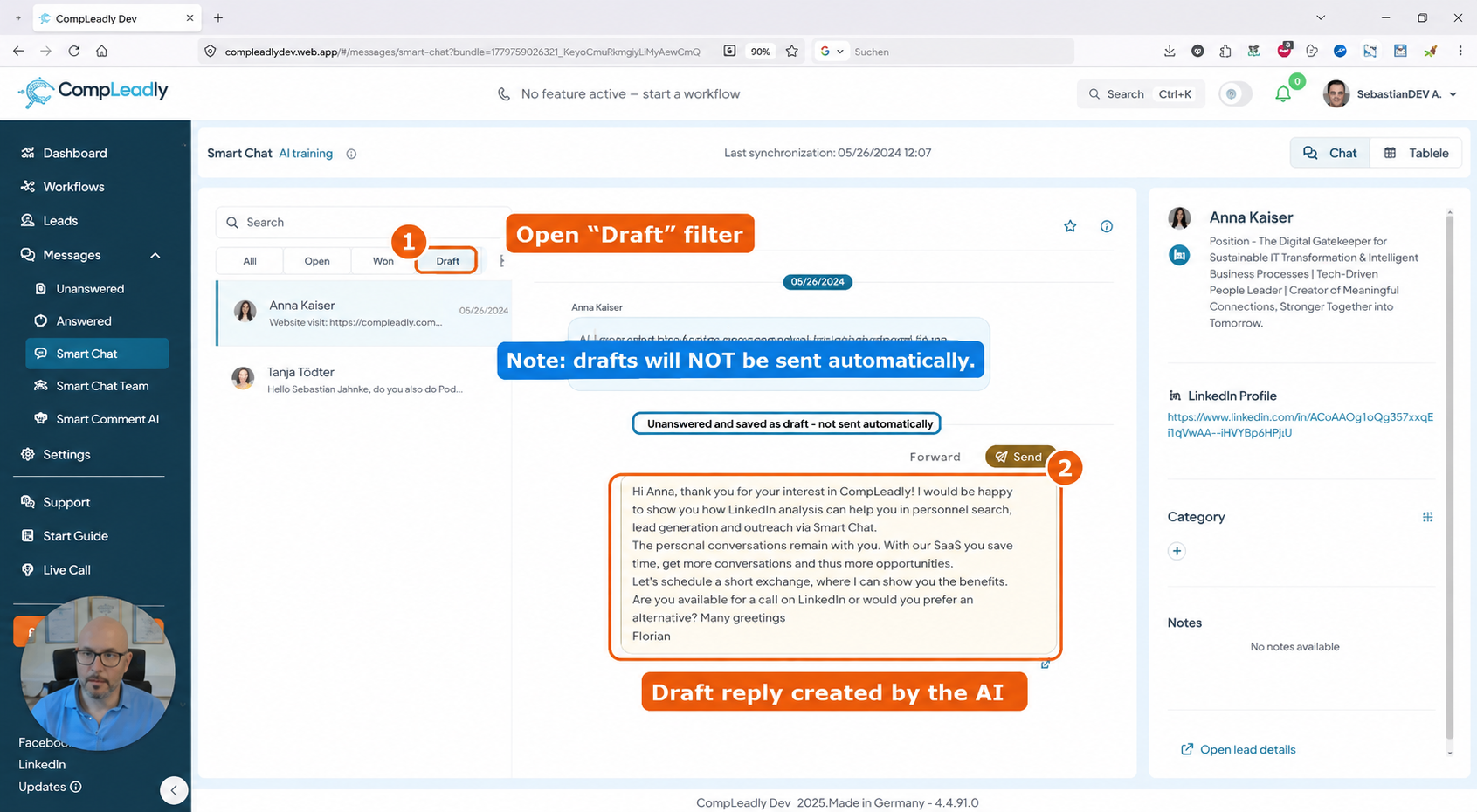Open Smart Chat Team
The height and width of the screenshot is (812, 1477).
coord(102,386)
